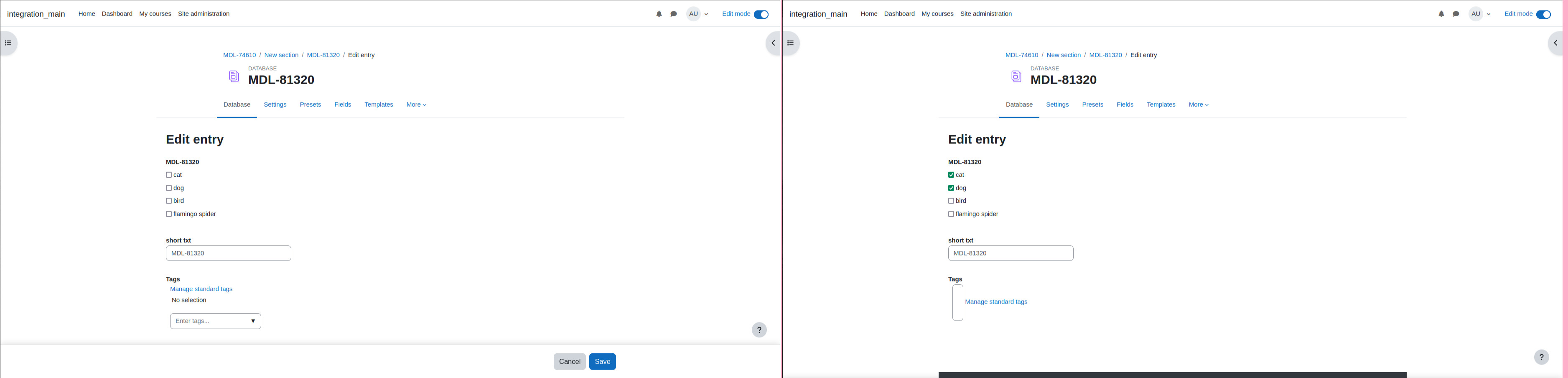Open Manage standard tags link in right window

pos(996,302)
